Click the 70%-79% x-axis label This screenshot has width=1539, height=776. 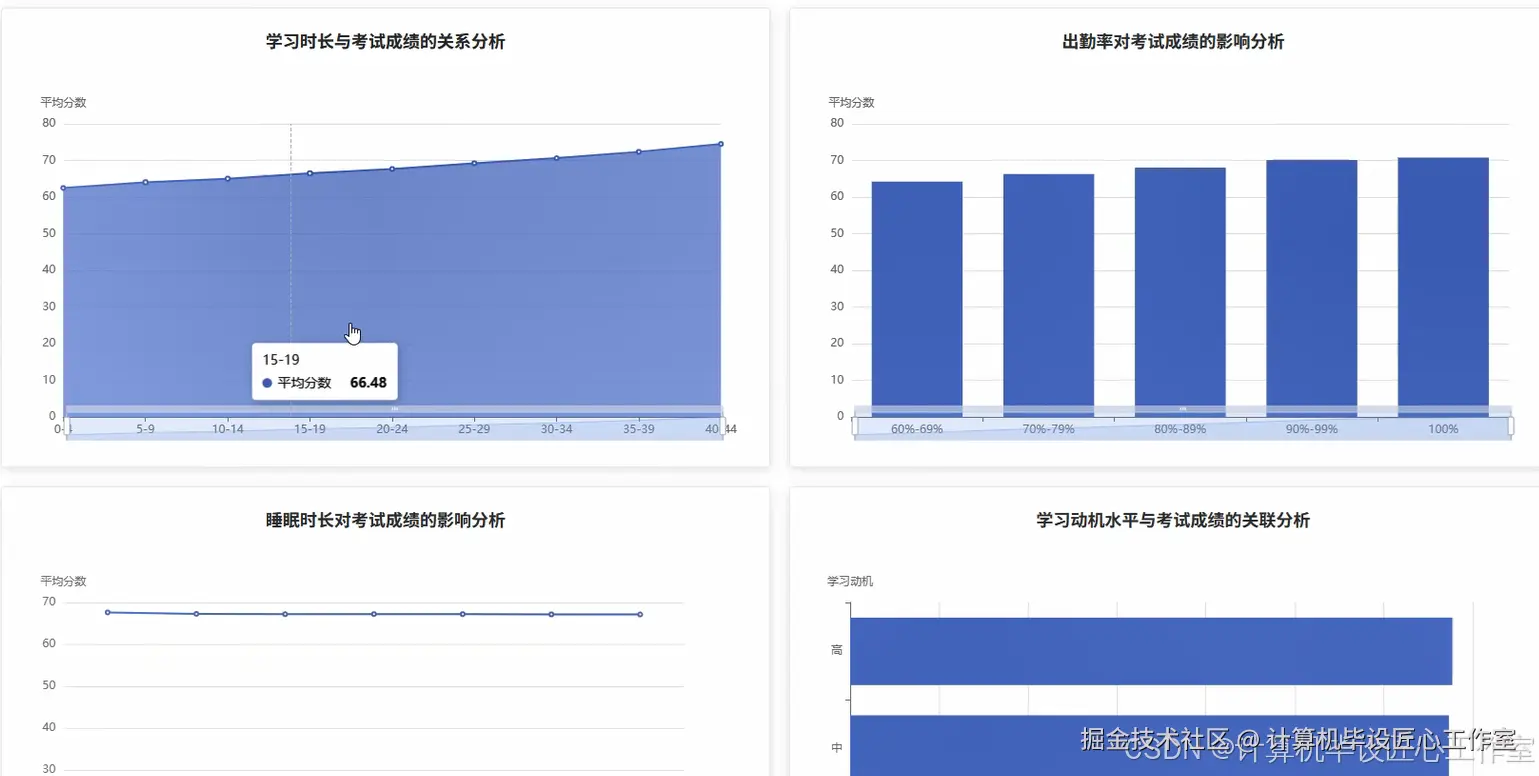pos(1048,428)
